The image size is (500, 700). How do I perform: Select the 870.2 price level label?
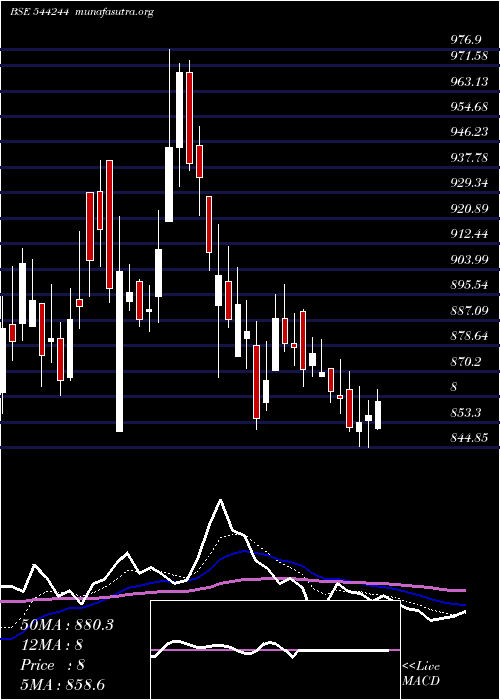(466, 361)
